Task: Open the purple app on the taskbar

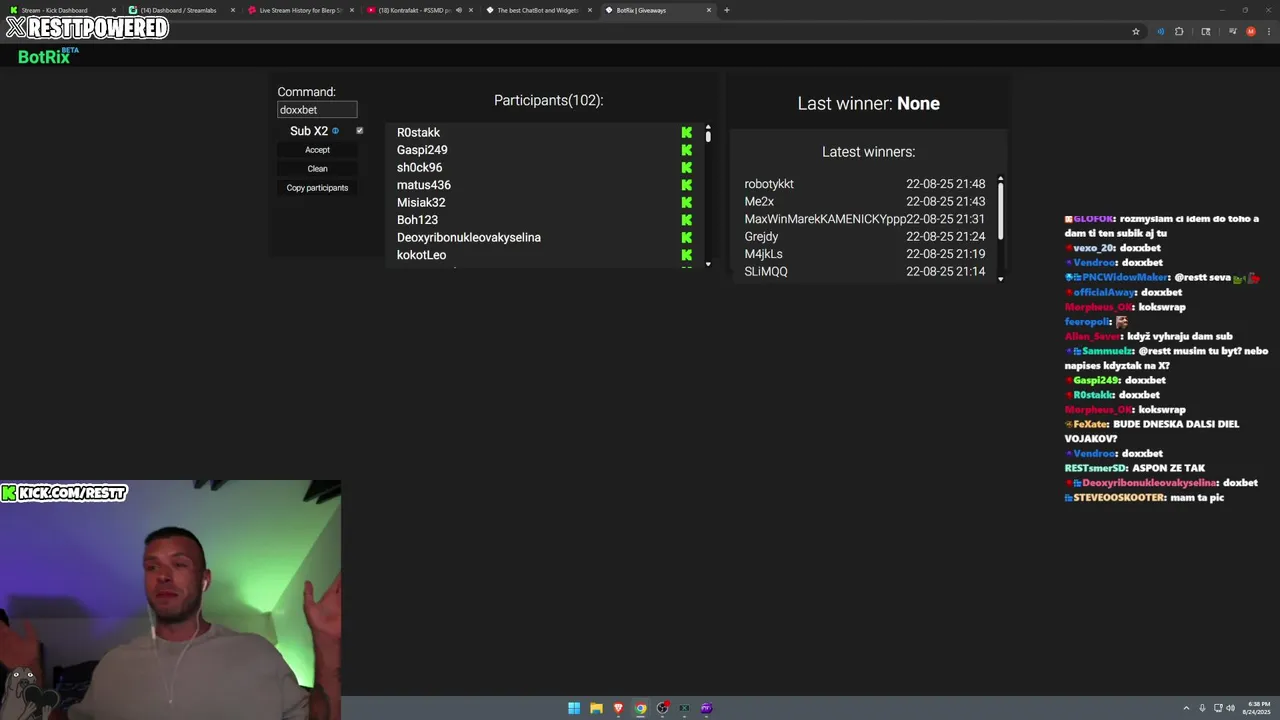Action: click(x=706, y=708)
